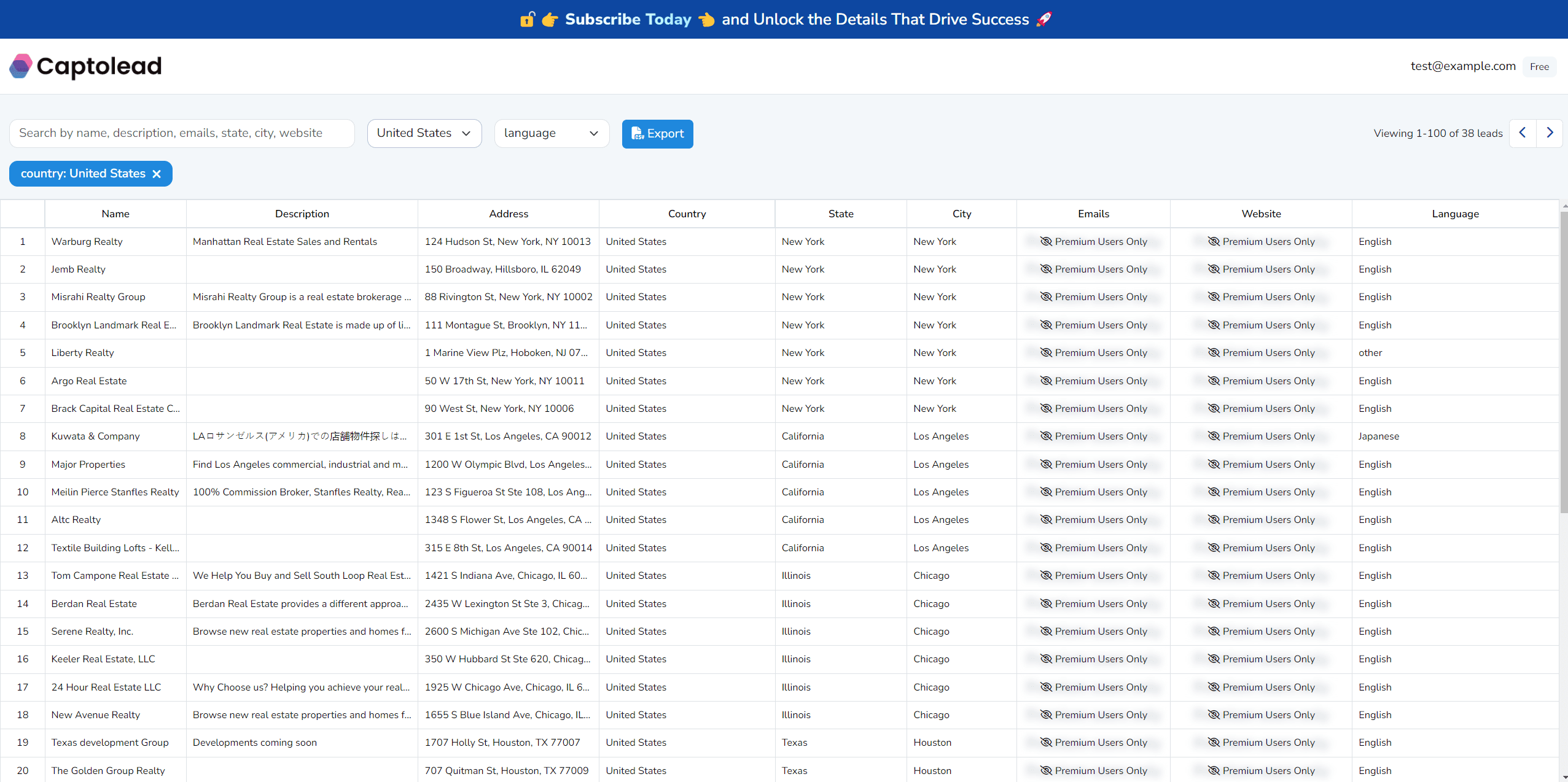Click the table's vertical scrollbar thumb
Screen dimensions: 1568x782
click(x=1564, y=362)
